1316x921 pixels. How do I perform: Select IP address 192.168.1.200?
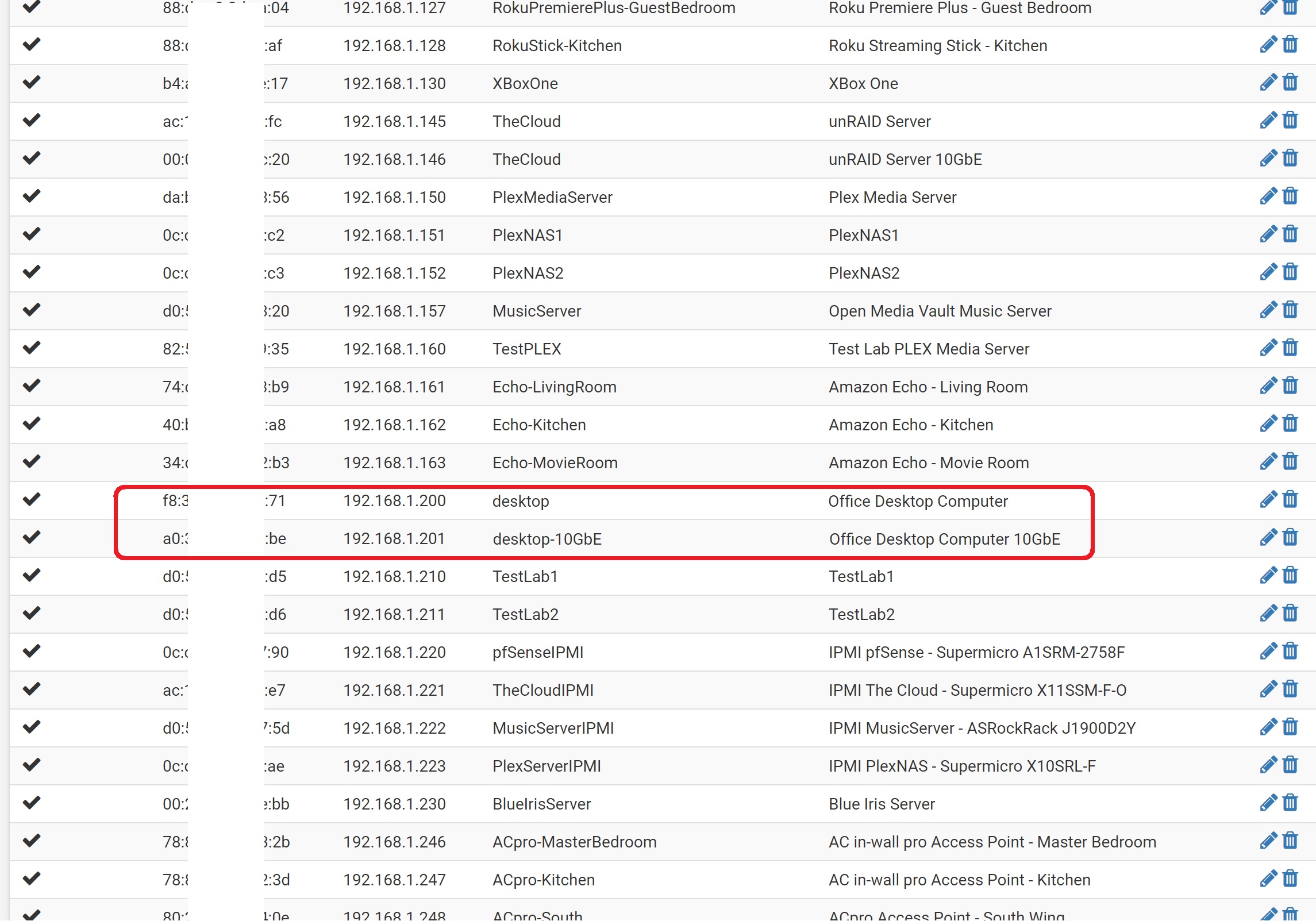[x=394, y=501]
